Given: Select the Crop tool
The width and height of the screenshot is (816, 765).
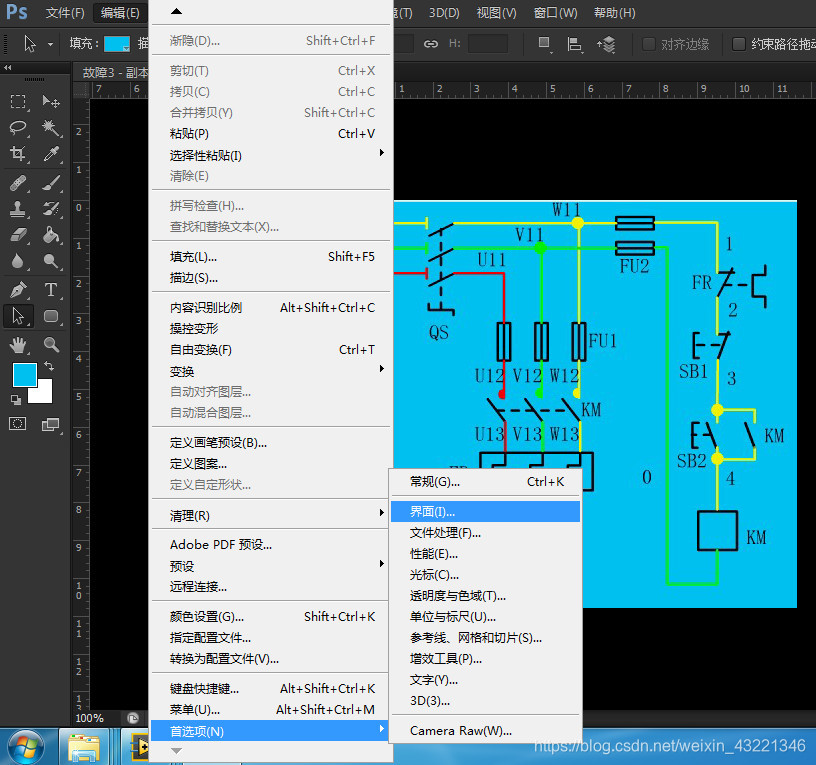Looking at the screenshot, I should pyautogui.click(x=18, y=154).
